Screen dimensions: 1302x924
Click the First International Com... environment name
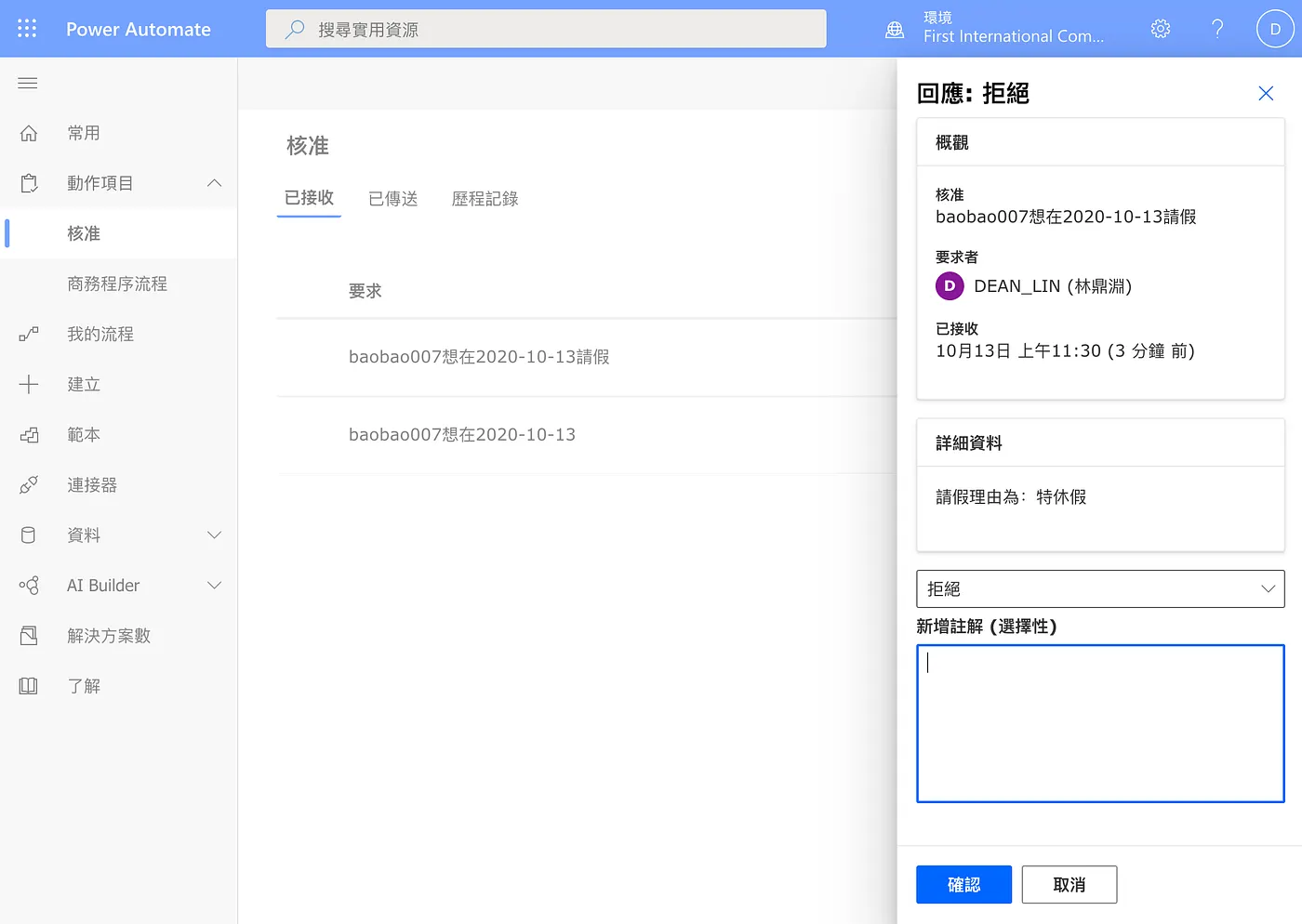click(1014, 36)
